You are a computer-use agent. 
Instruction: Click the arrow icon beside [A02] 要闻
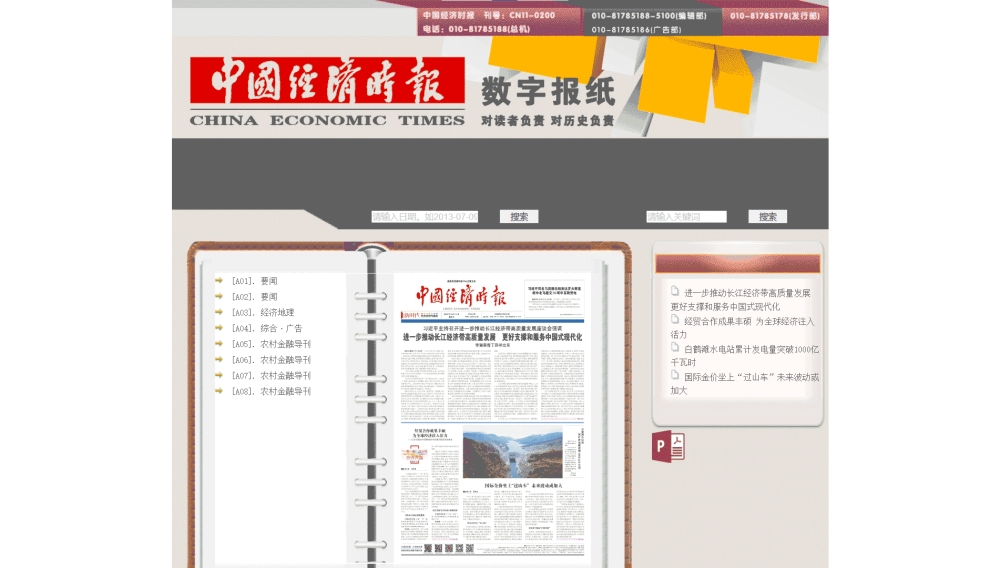tap(219, 296)
